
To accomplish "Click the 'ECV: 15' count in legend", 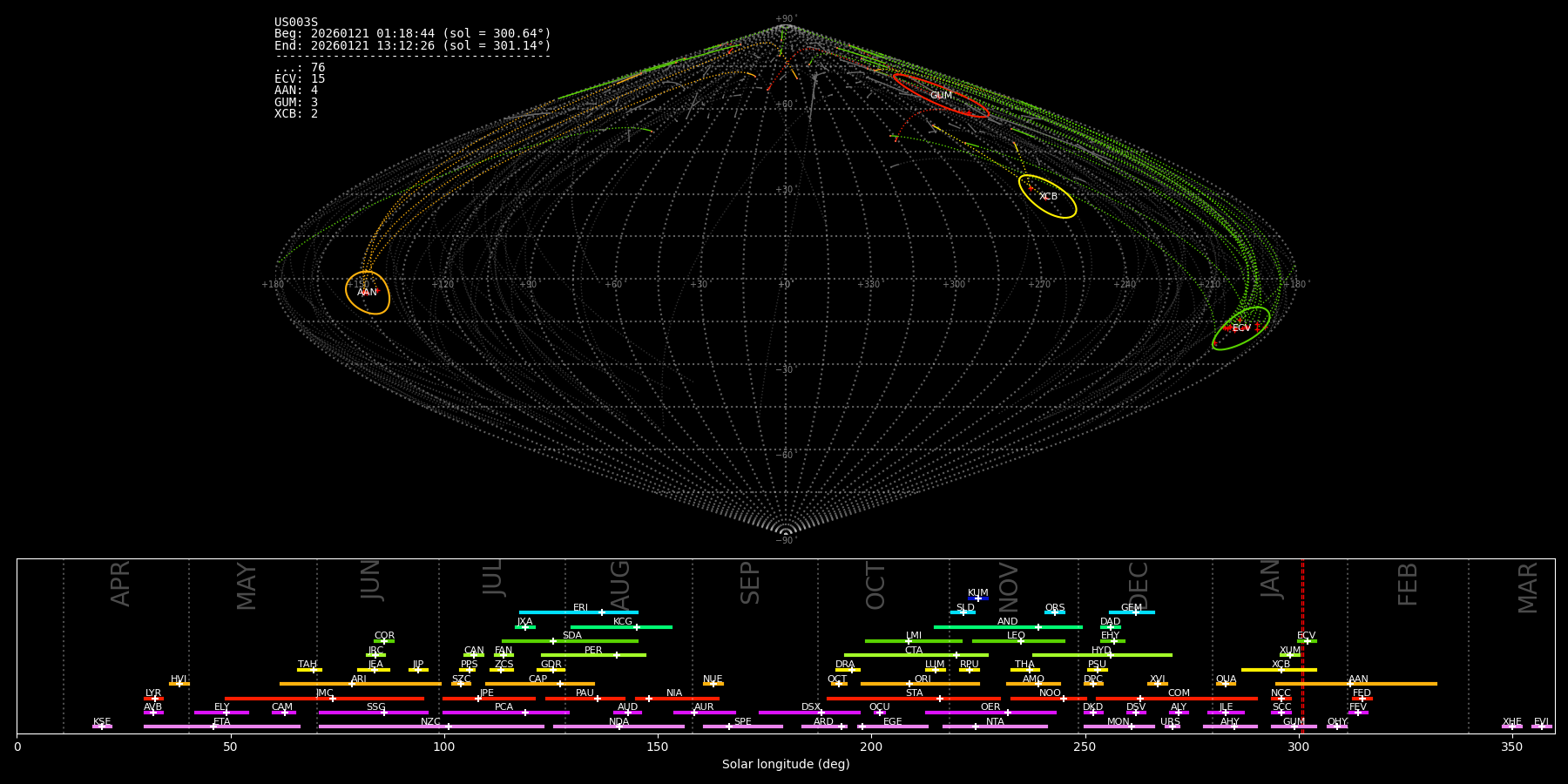I will coord(300,79).
